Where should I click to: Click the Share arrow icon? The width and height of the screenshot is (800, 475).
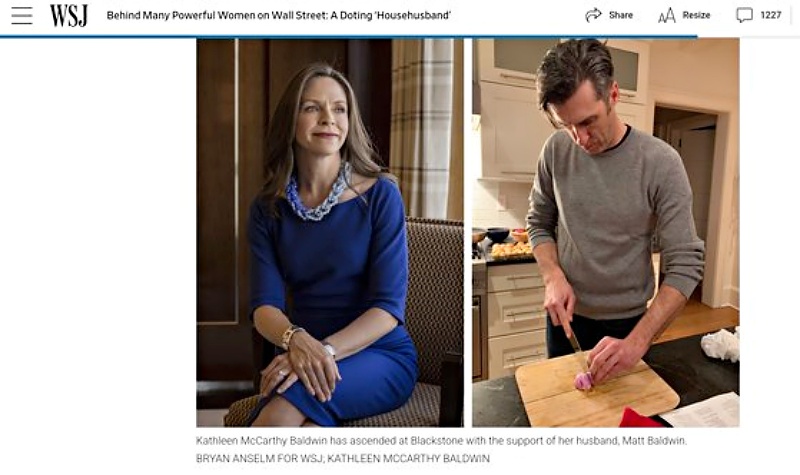[593, 15]
